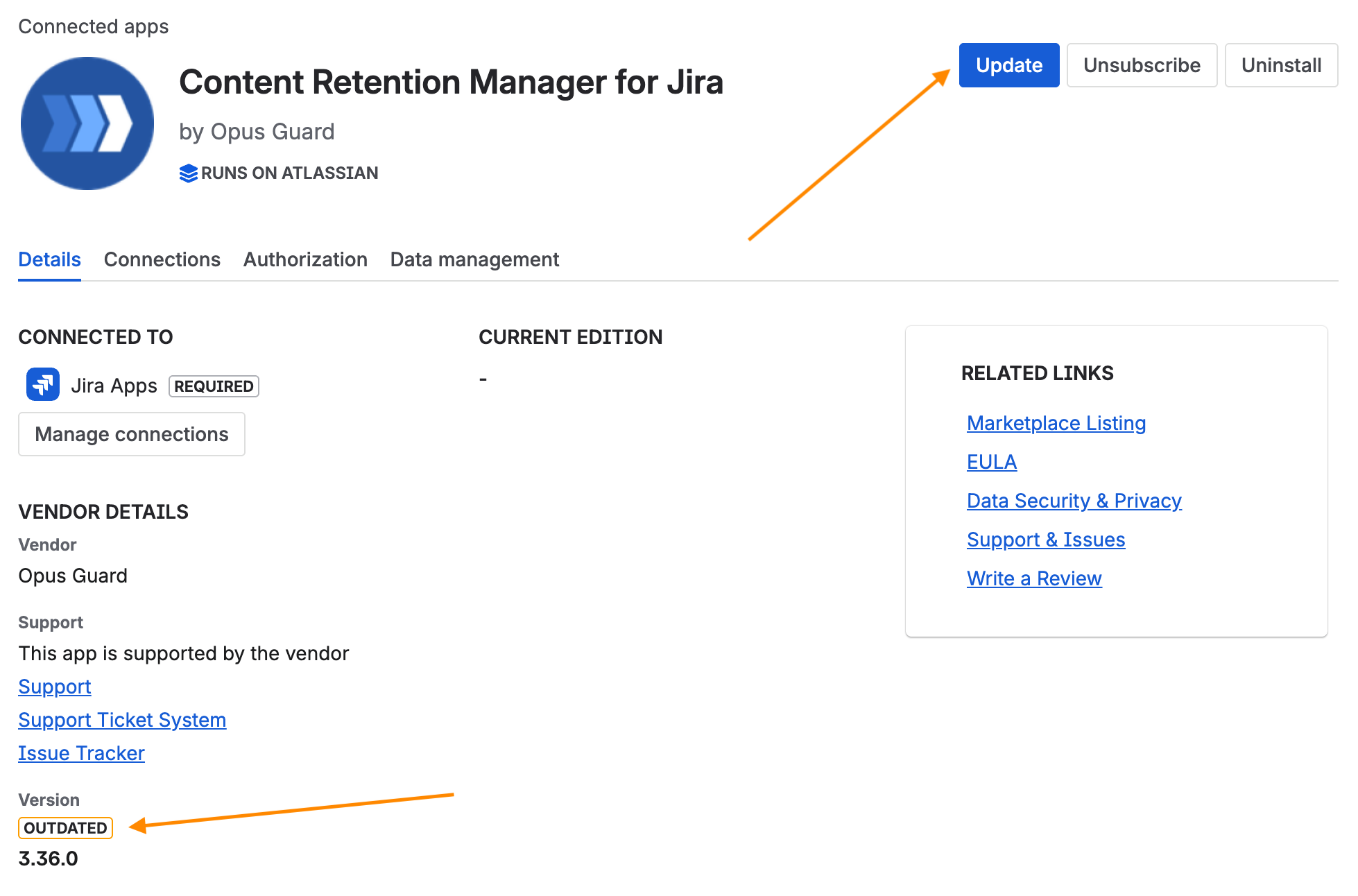Click Support & Issues in Related Links
The width and height of the screenshot is (1358, 896).
[x=1046, y=540]
